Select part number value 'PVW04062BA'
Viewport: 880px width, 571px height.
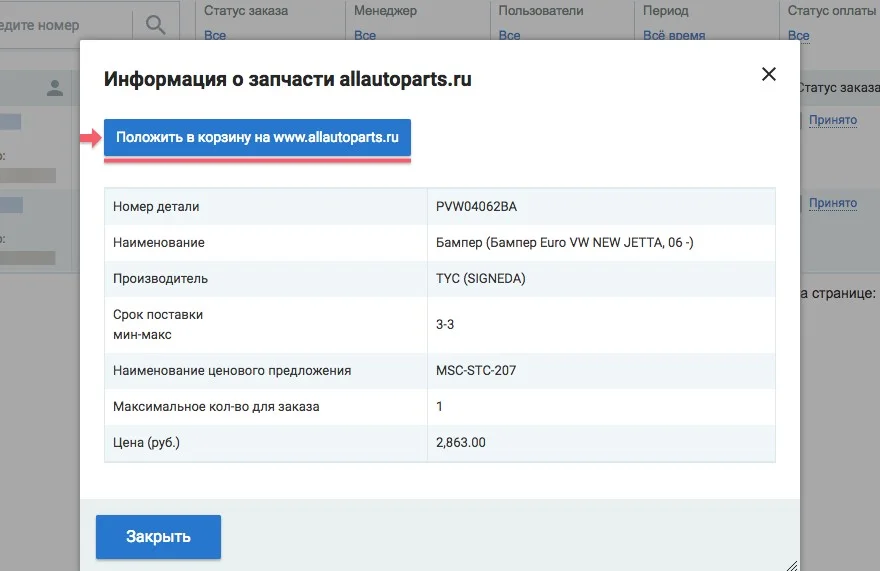coord(476,207)
